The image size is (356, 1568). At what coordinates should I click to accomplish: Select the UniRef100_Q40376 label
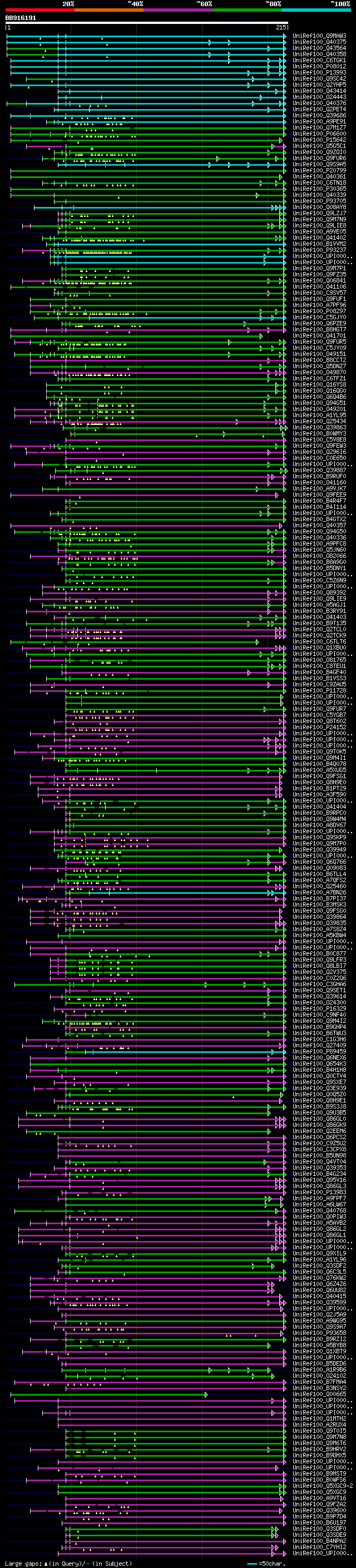coord(319,103)
